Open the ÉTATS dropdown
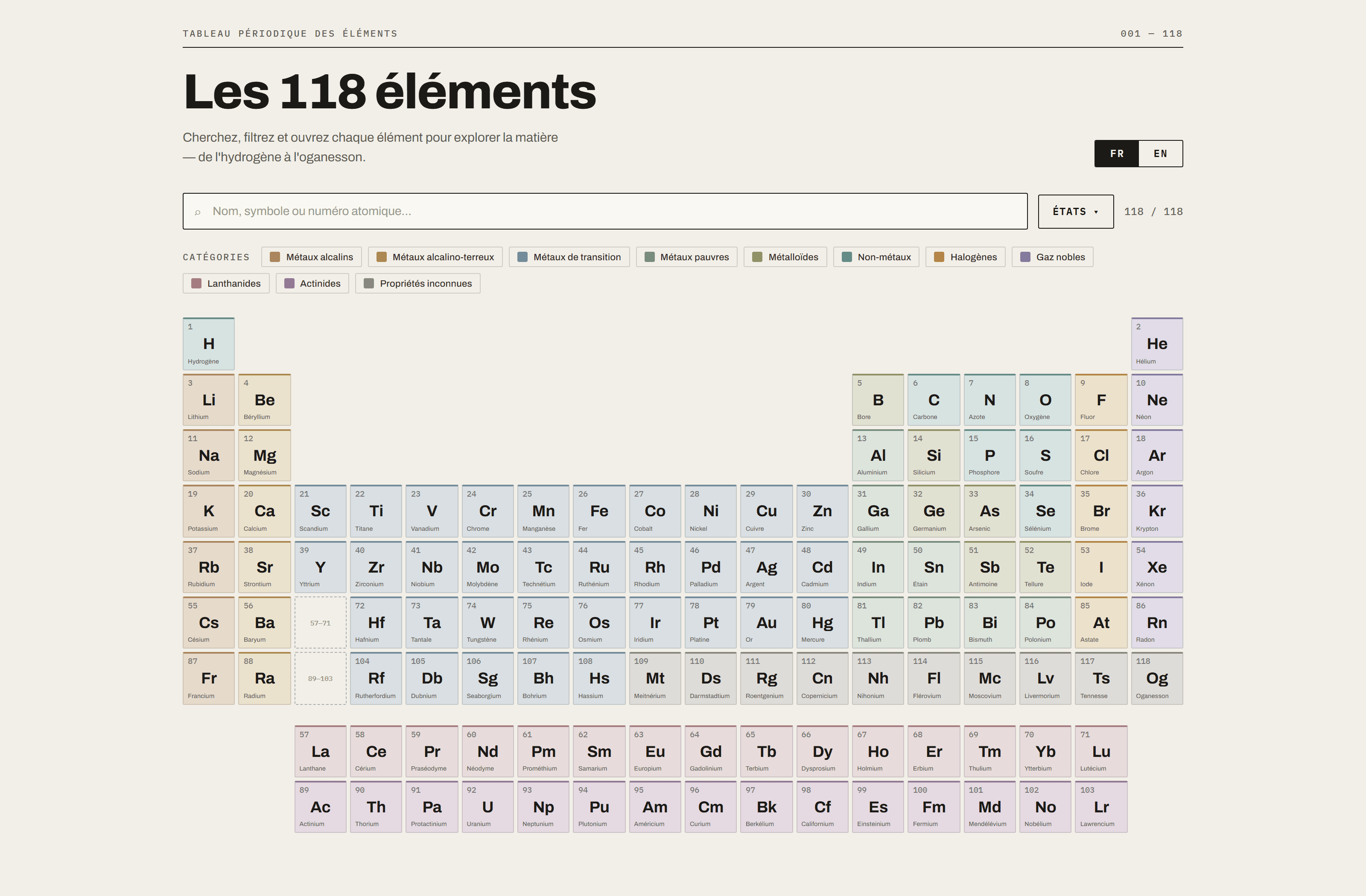The width and height of the screenshot is (1366, 896). (x=1076, y=212)
